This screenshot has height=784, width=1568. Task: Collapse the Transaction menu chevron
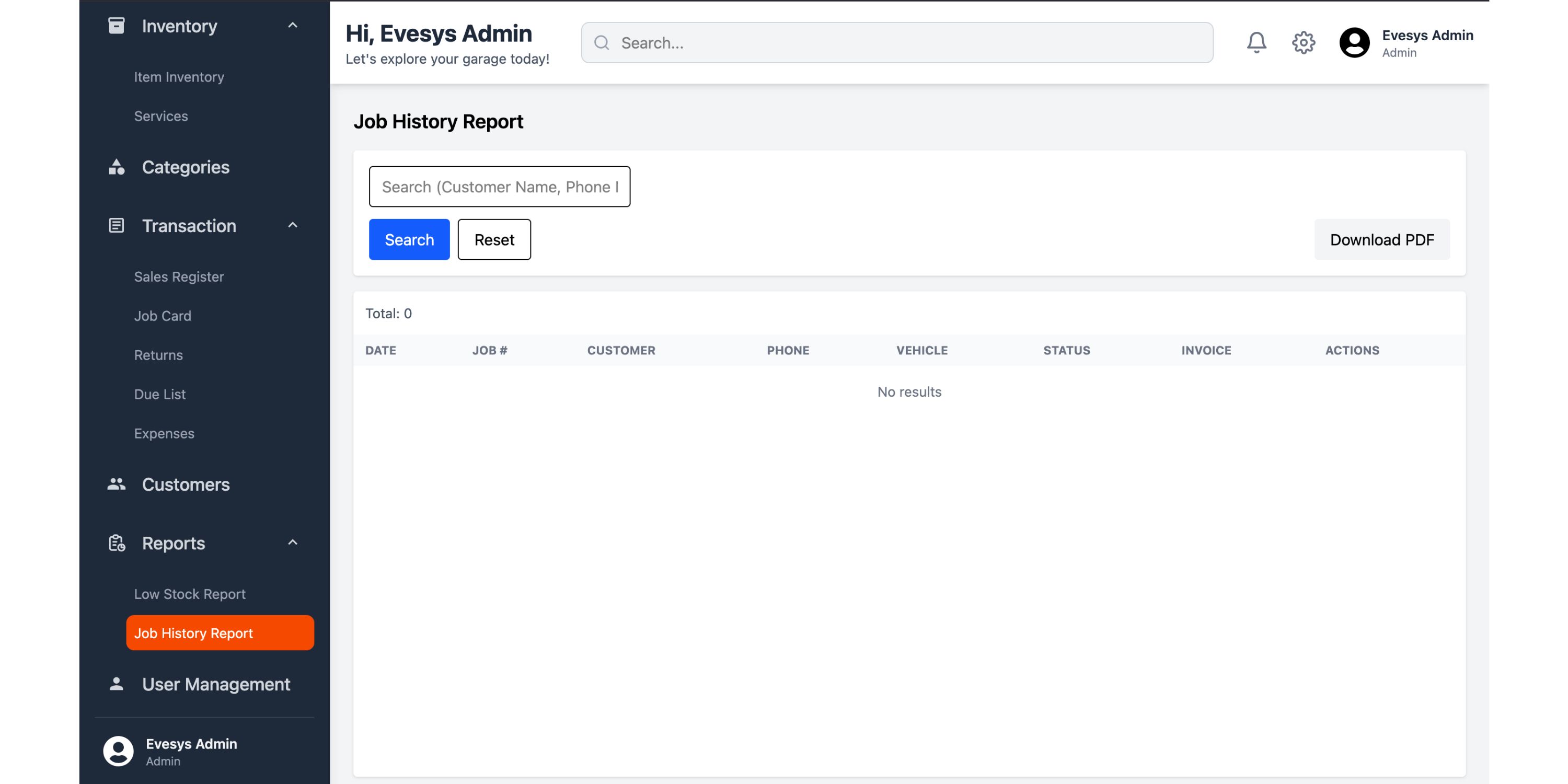[293, 225]
